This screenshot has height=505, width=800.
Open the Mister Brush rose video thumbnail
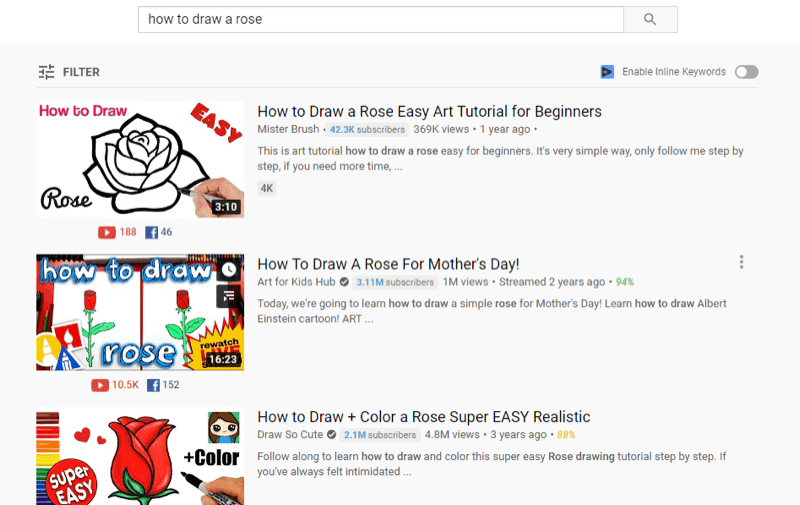pyautogui.click(x=140, y=160)
